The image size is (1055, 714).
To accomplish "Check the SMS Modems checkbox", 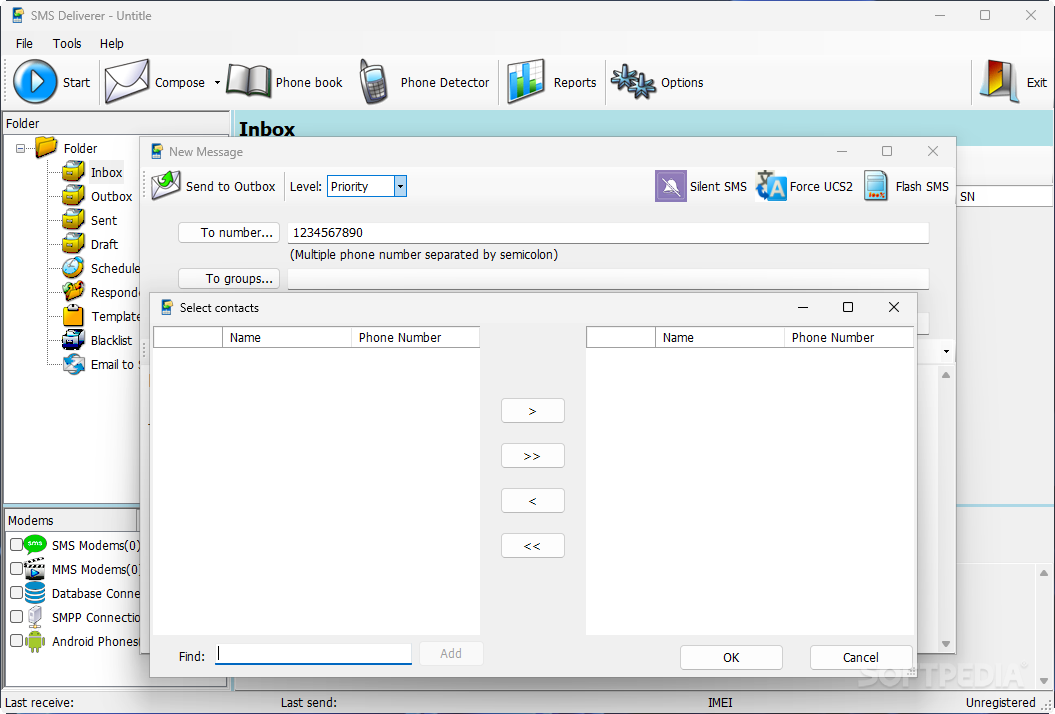I will [x=16, y=544].
